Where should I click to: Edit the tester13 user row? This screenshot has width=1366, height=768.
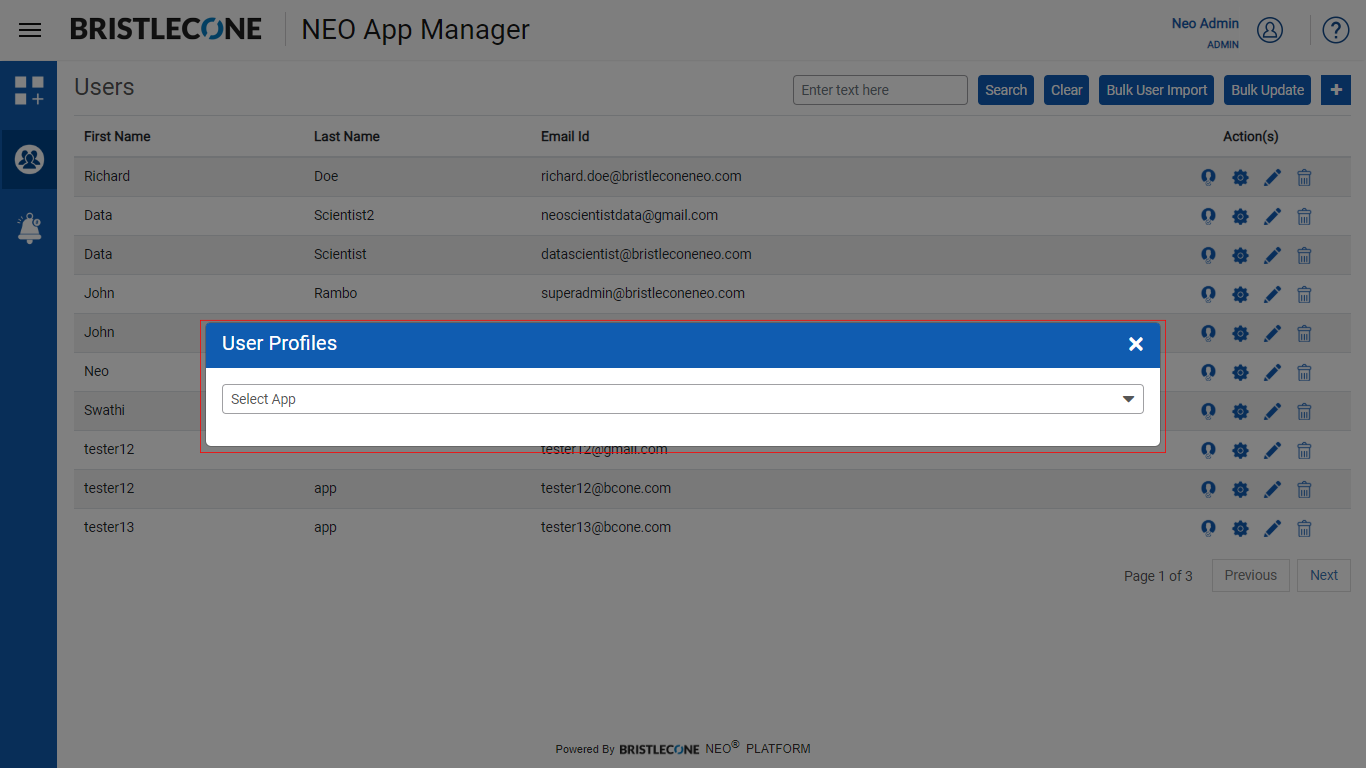[x=1272, y=528]
